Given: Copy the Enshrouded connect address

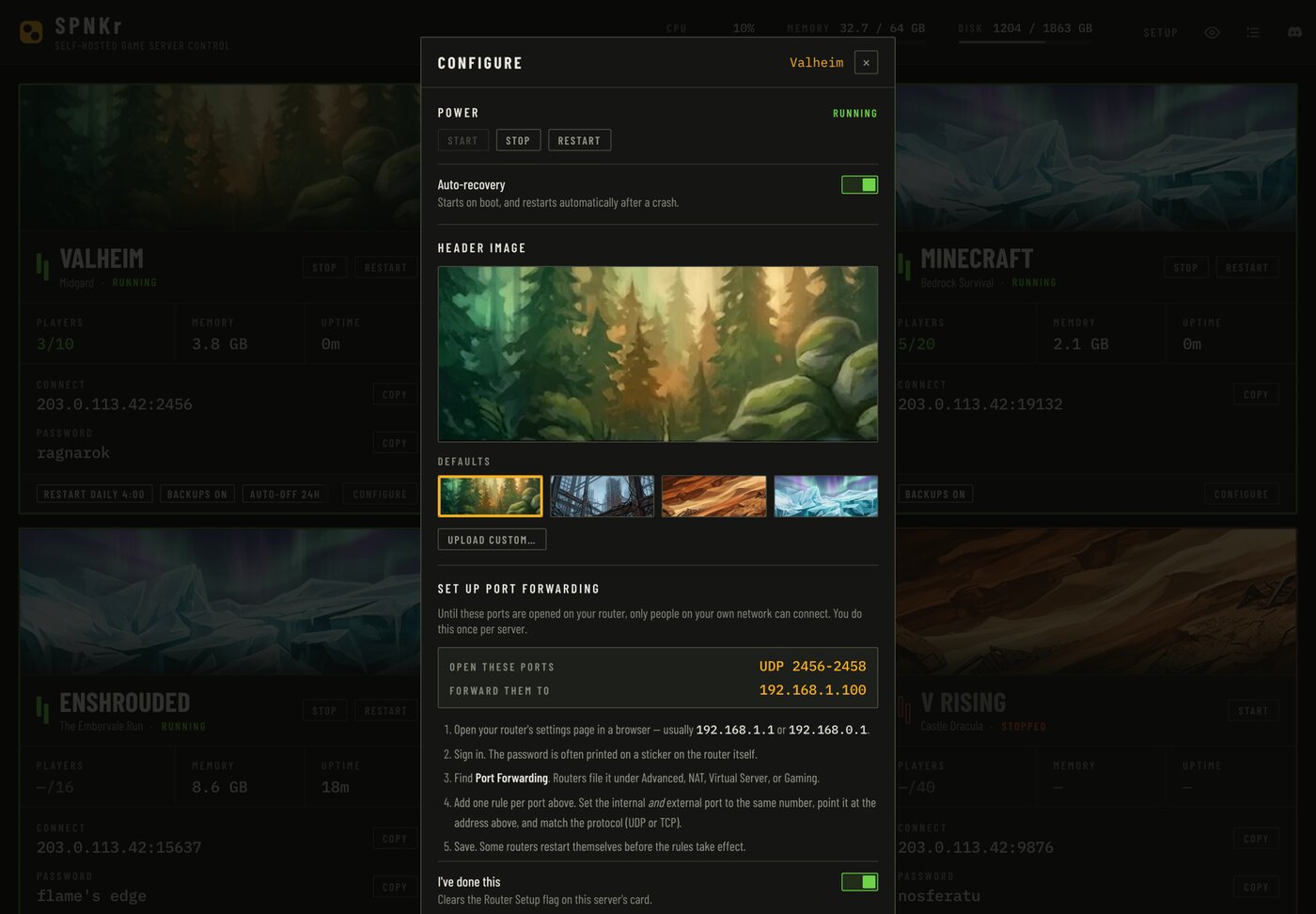Looking at the screenshot, I should (395, 839).
